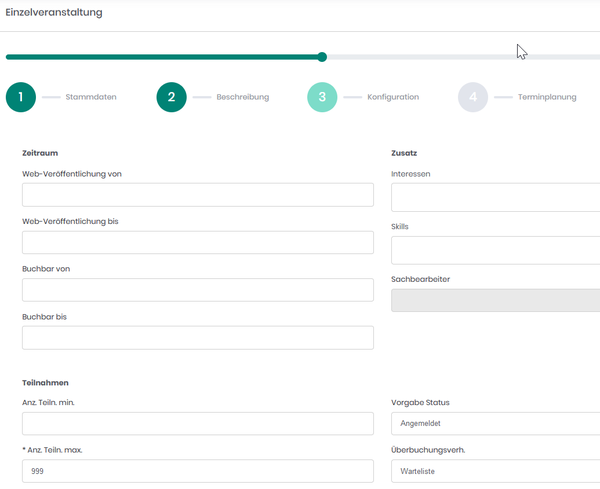Open the Konfiguration step label
Image resolution: width=600 pixels, height=489 pixels.
(x=393, y=97)
